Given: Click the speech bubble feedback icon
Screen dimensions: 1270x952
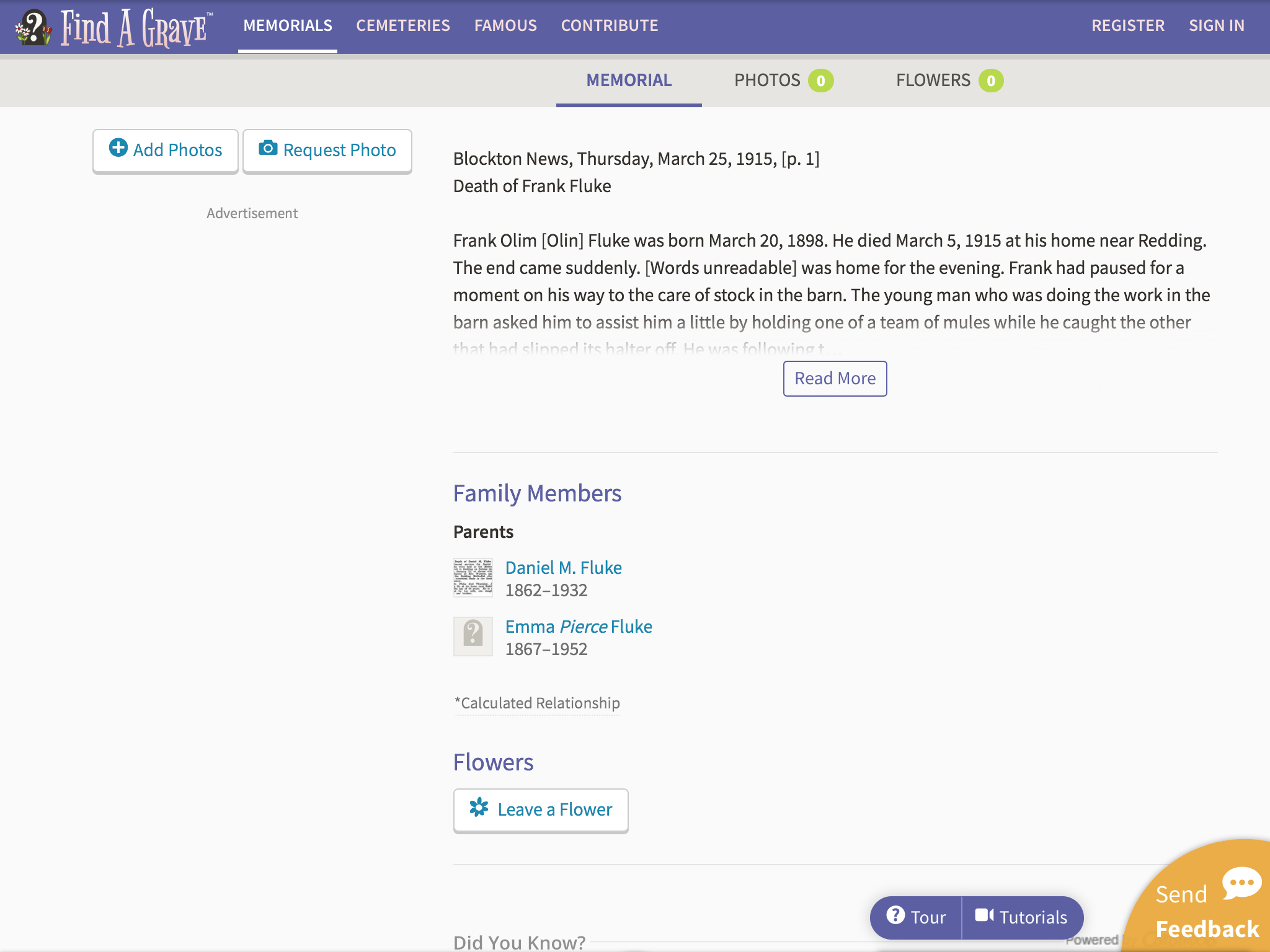Looking at the screenshot, I should tap(1241, 883).
